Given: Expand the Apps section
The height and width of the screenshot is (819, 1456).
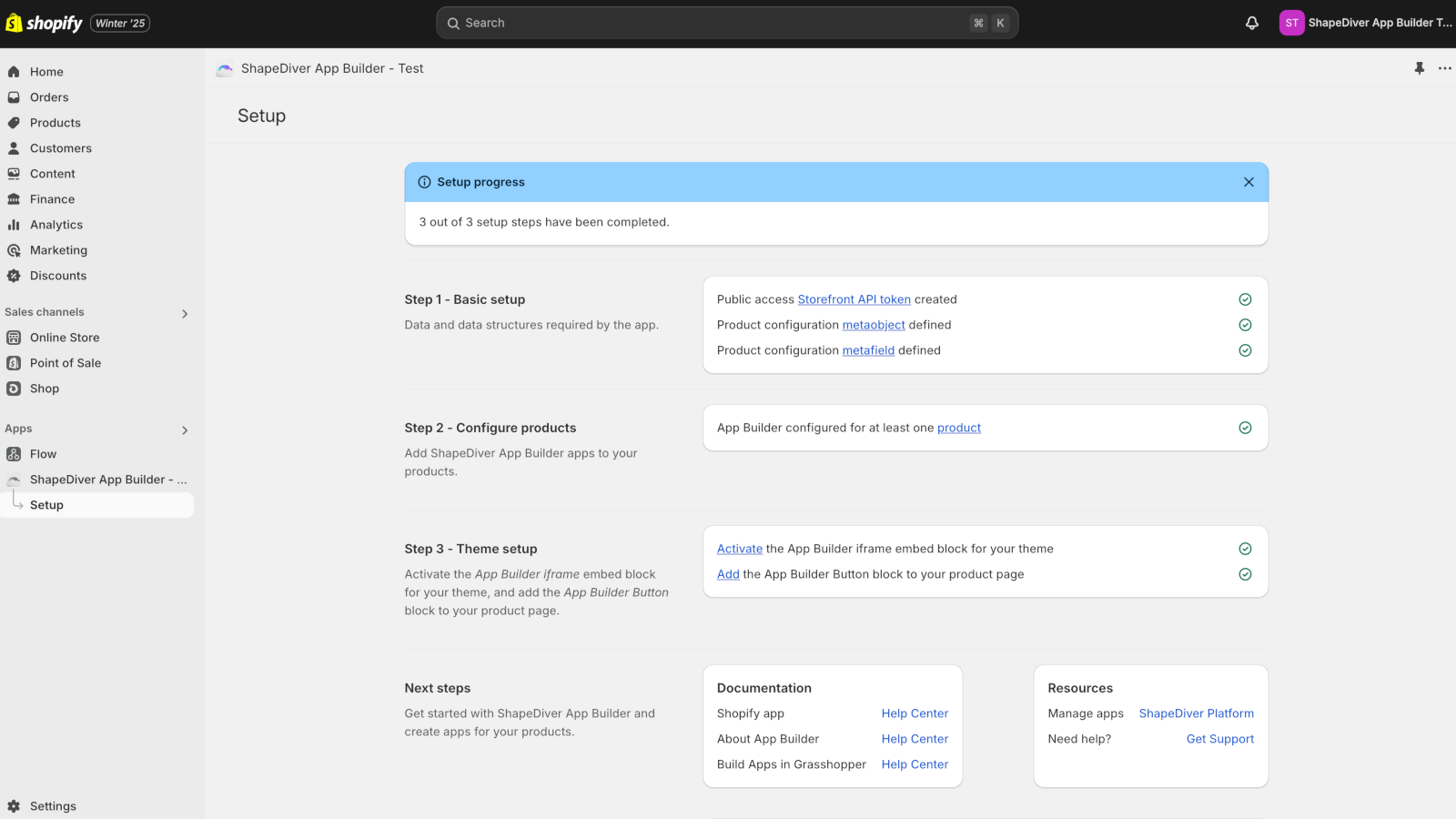Looking at the screenshot, I should [x=185, y=430].
